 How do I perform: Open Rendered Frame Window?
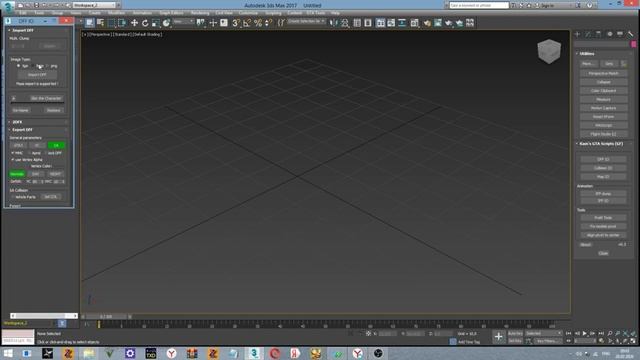[x=438, y=23]
